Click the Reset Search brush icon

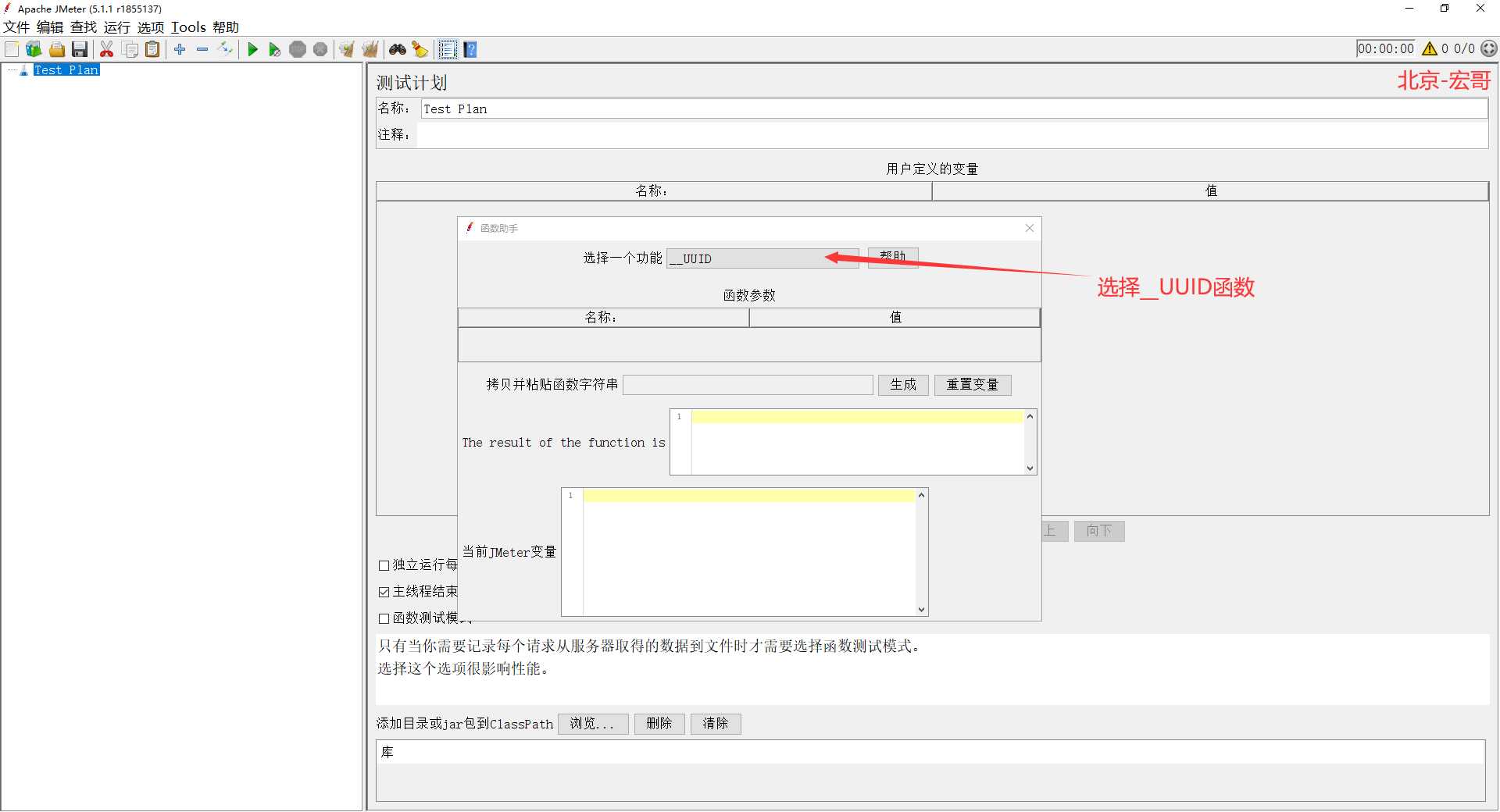tap(420, 49)
